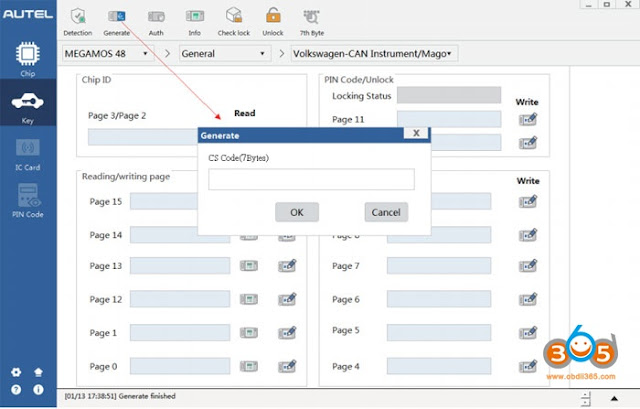640x409 pixels.
Task: Click the Page 7 value field
Action: [439, 266]
